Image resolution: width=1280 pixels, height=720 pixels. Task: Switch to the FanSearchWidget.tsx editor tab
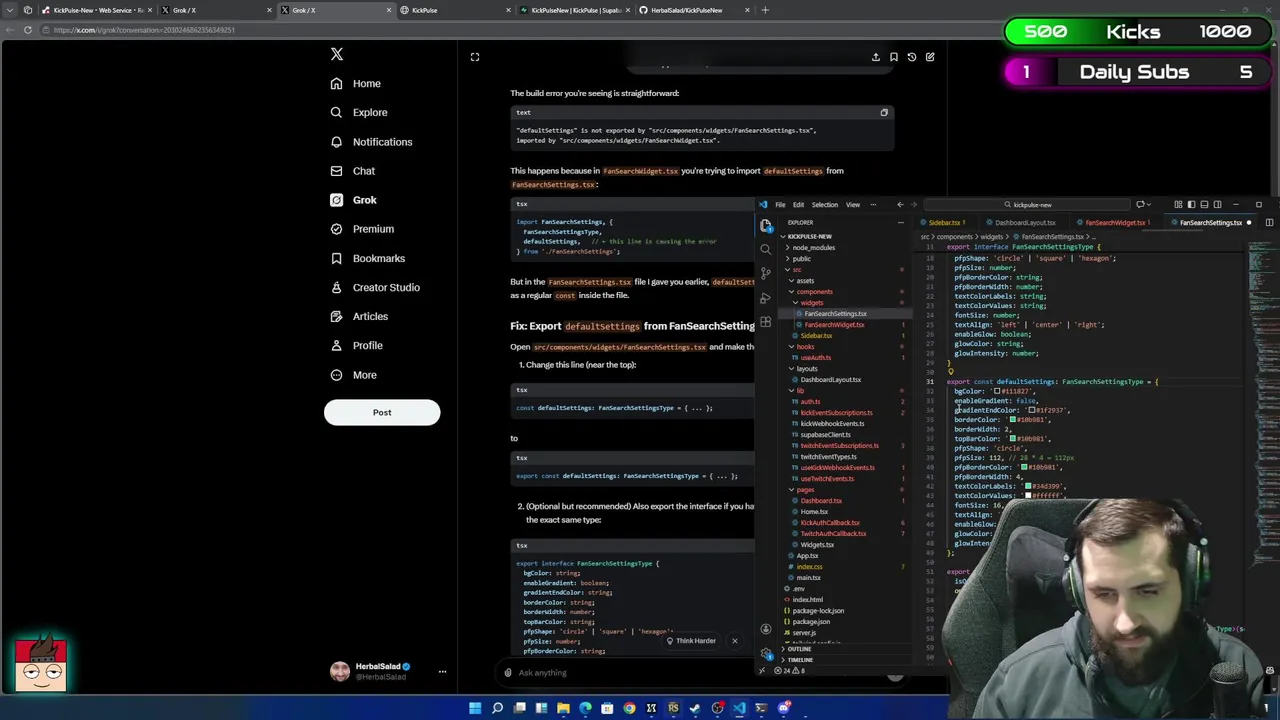pyautogui.click(x=1115, y=223)
